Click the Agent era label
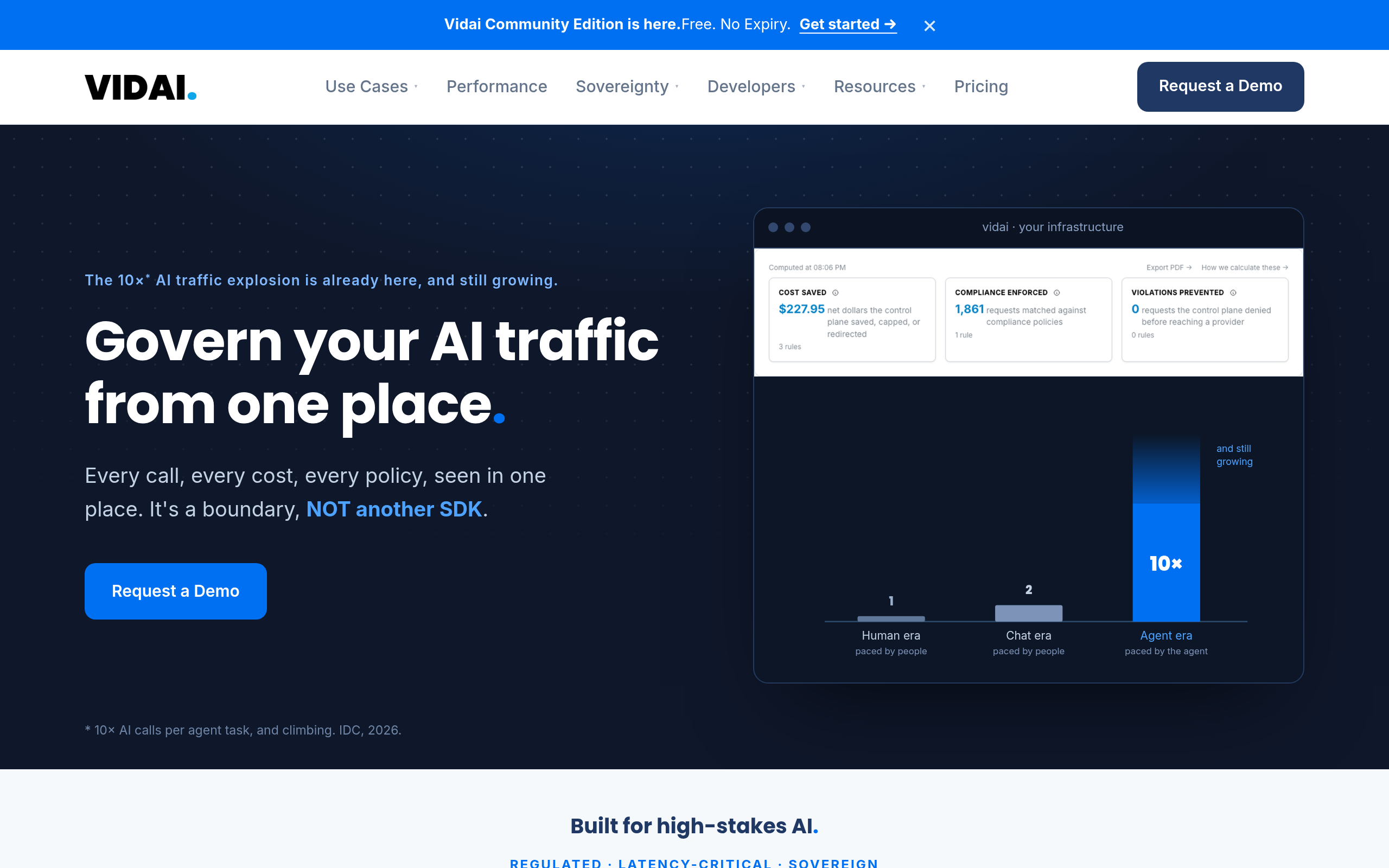This screenshot has width=1389, height=868. click(1165, 635)
